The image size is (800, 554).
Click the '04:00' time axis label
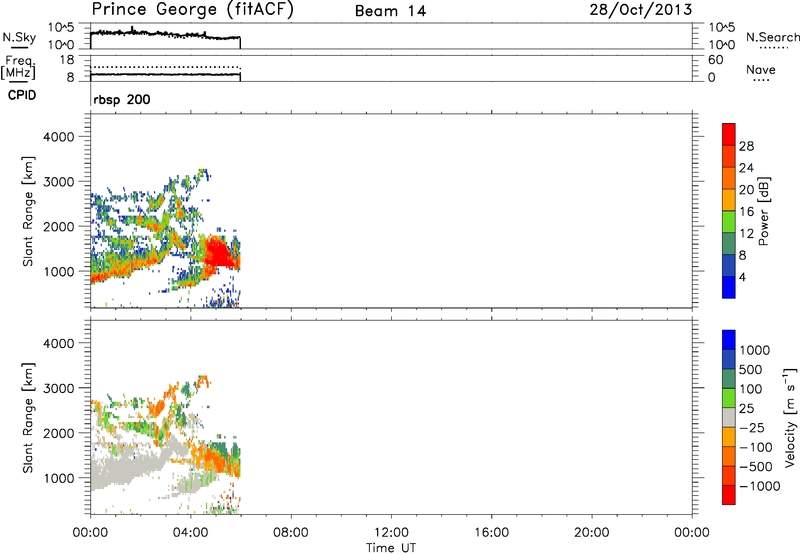tap(191, 533)
